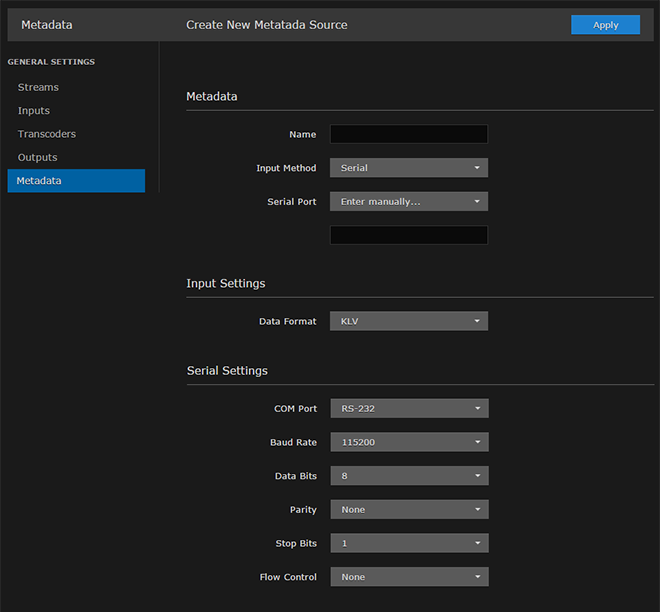Open the Baud Rate 115200 dropdown
660x612 pixels.
[x=408, y=442]
